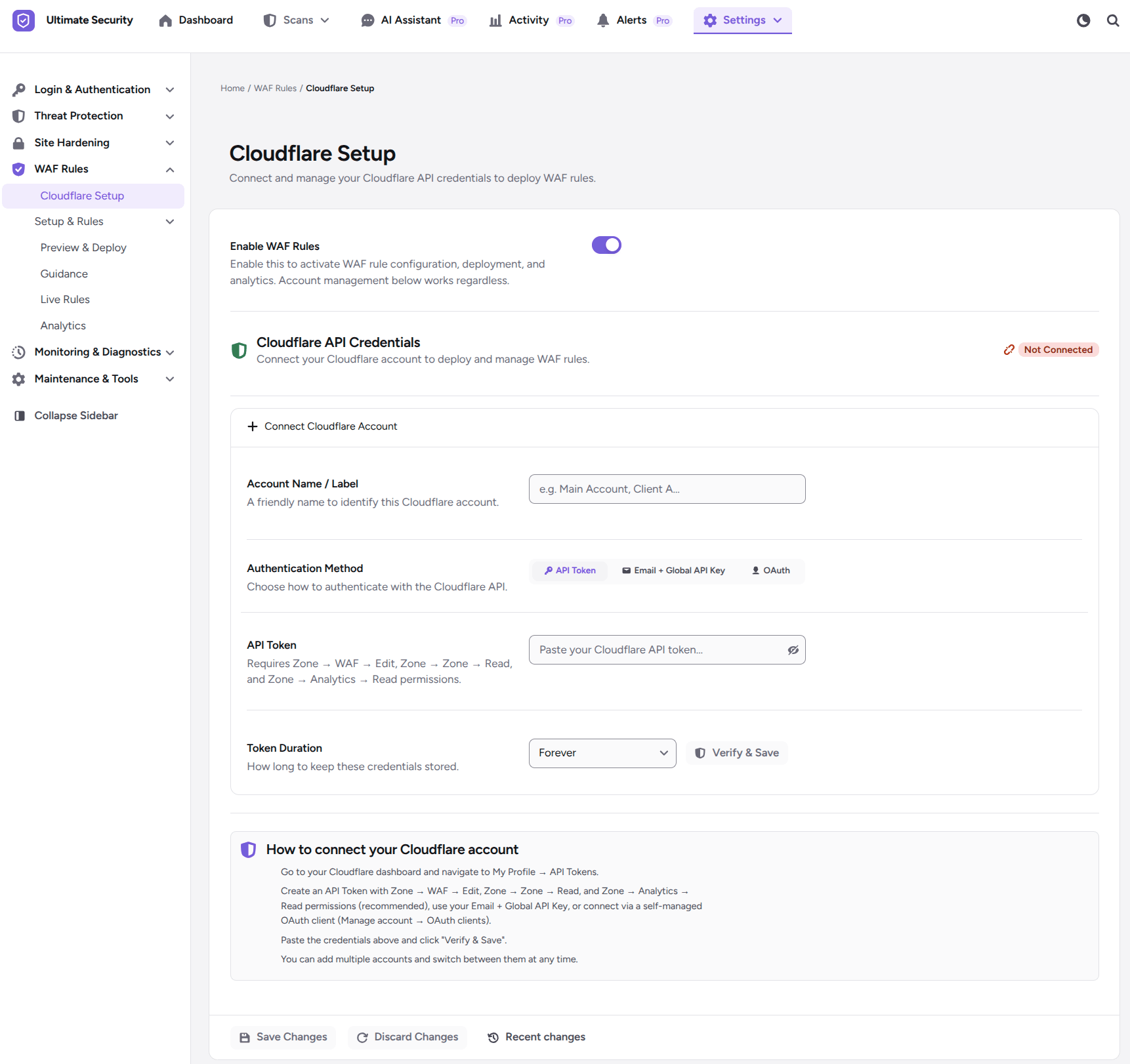The image size is (1130, 1064).
Task: Click the Site Hardening lock icon
Action: point(19,142)
